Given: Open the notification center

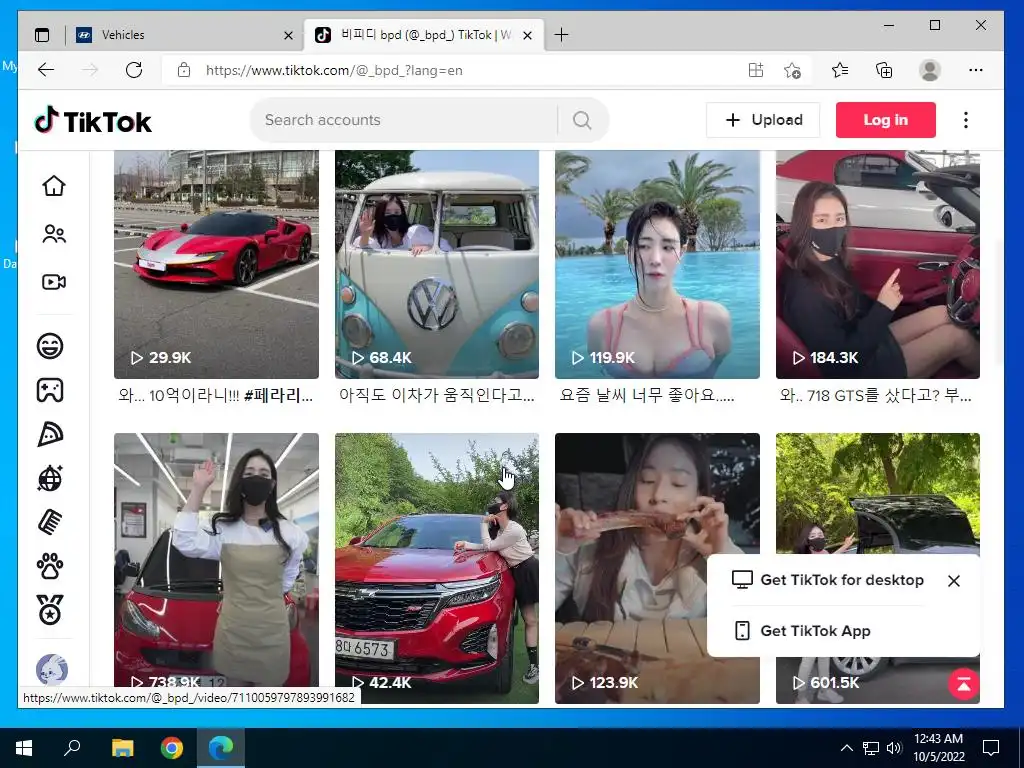Looking at the screenshot, I should click(x=991, y=748).
